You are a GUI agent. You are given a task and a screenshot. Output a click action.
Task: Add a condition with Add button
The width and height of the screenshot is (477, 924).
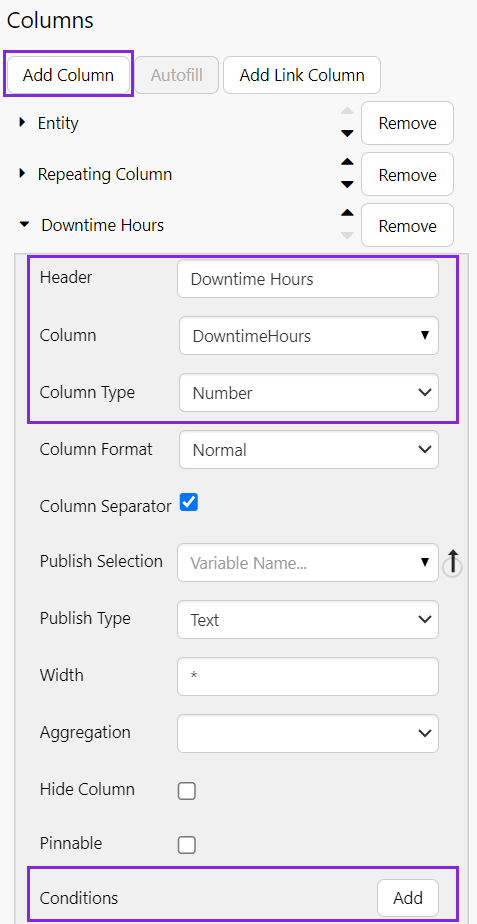(x=408, y=897)
